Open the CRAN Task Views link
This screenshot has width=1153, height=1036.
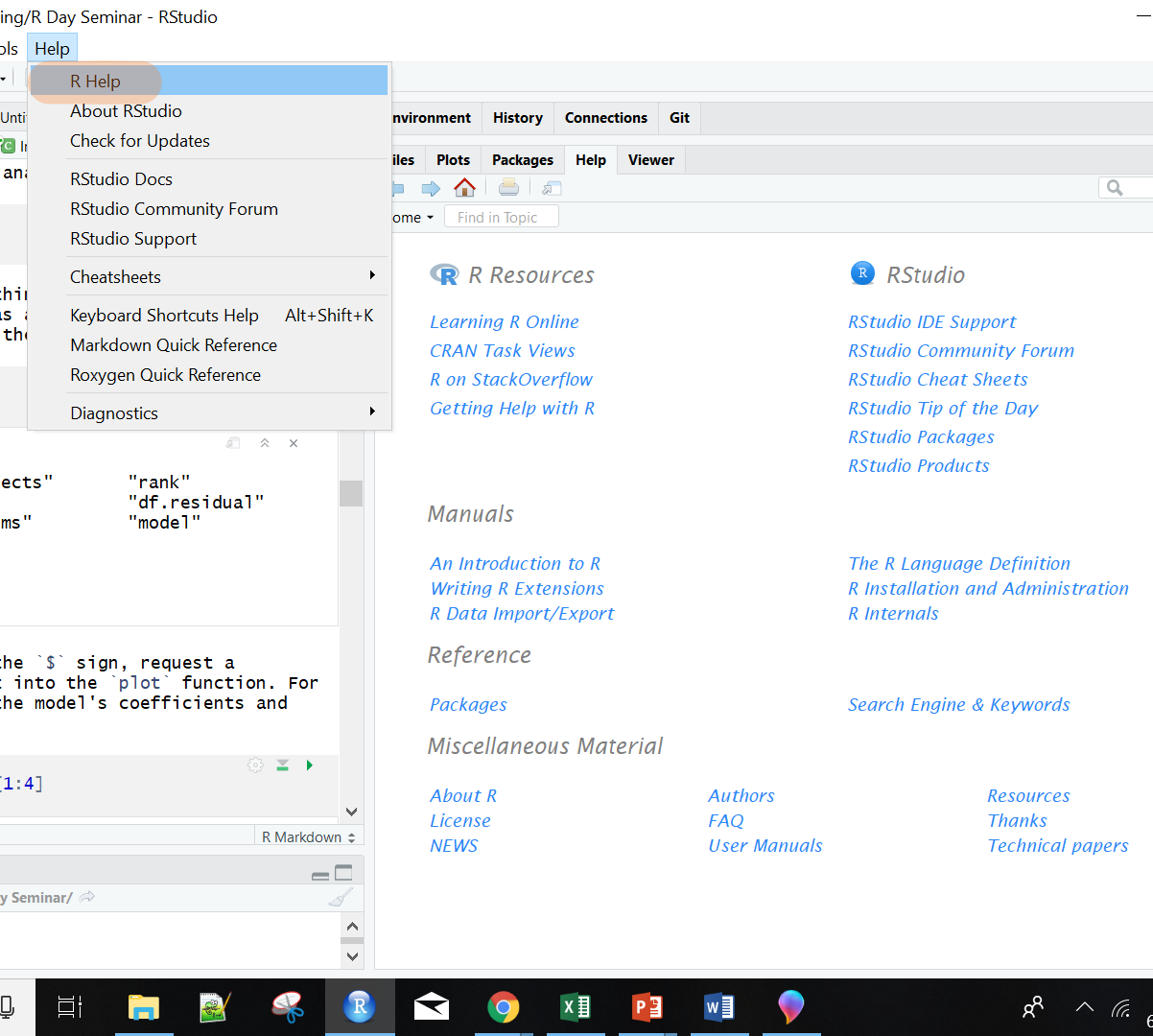503,350
